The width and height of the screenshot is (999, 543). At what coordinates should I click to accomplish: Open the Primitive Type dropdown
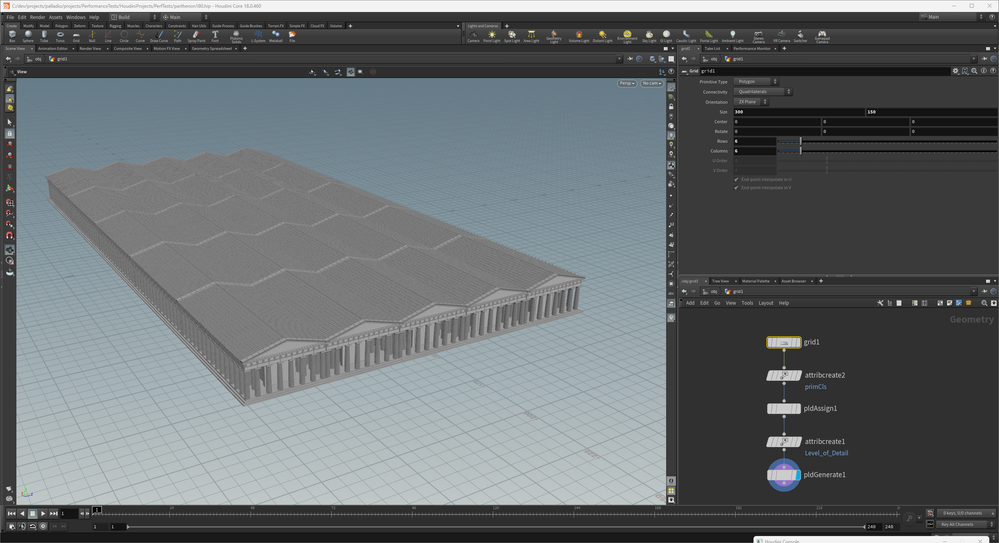pos(756,81)
